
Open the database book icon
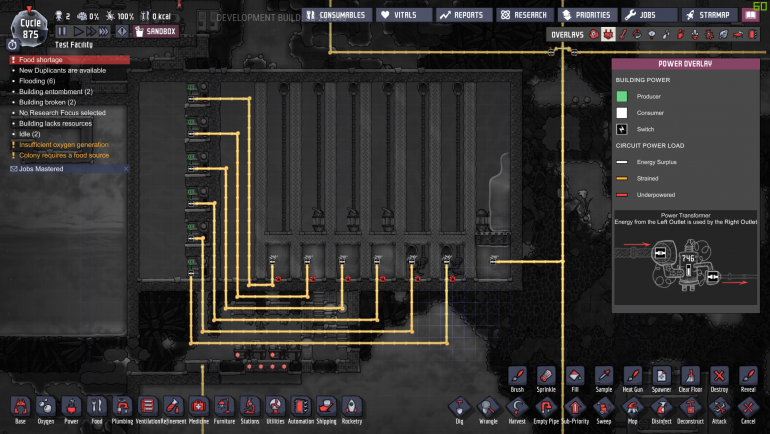[751, 15]
